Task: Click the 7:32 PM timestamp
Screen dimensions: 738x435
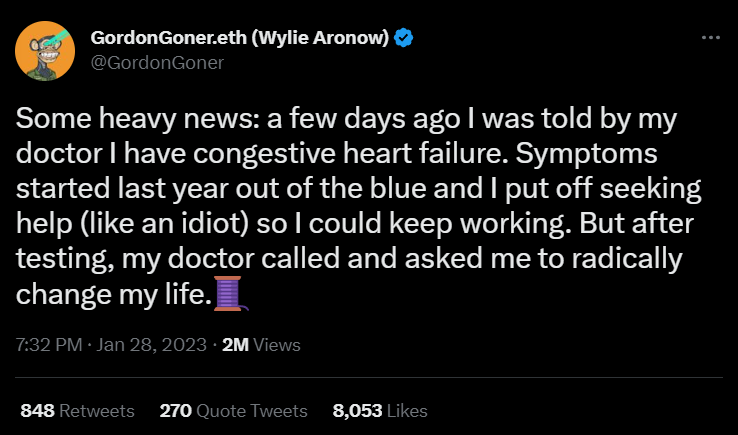Action: (47, 345)
